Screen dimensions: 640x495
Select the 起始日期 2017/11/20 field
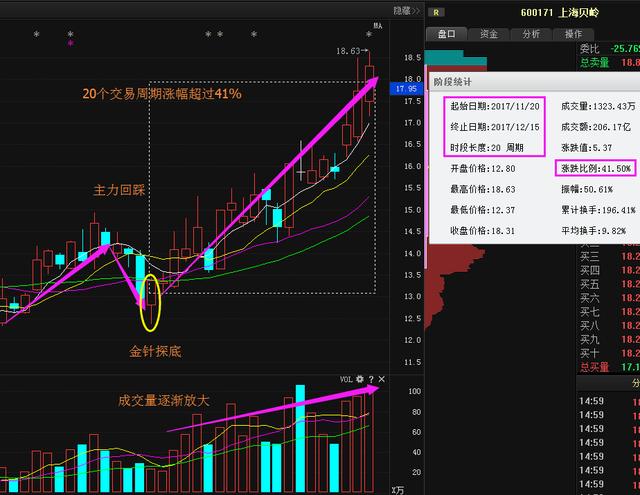(x=495, y=104)
